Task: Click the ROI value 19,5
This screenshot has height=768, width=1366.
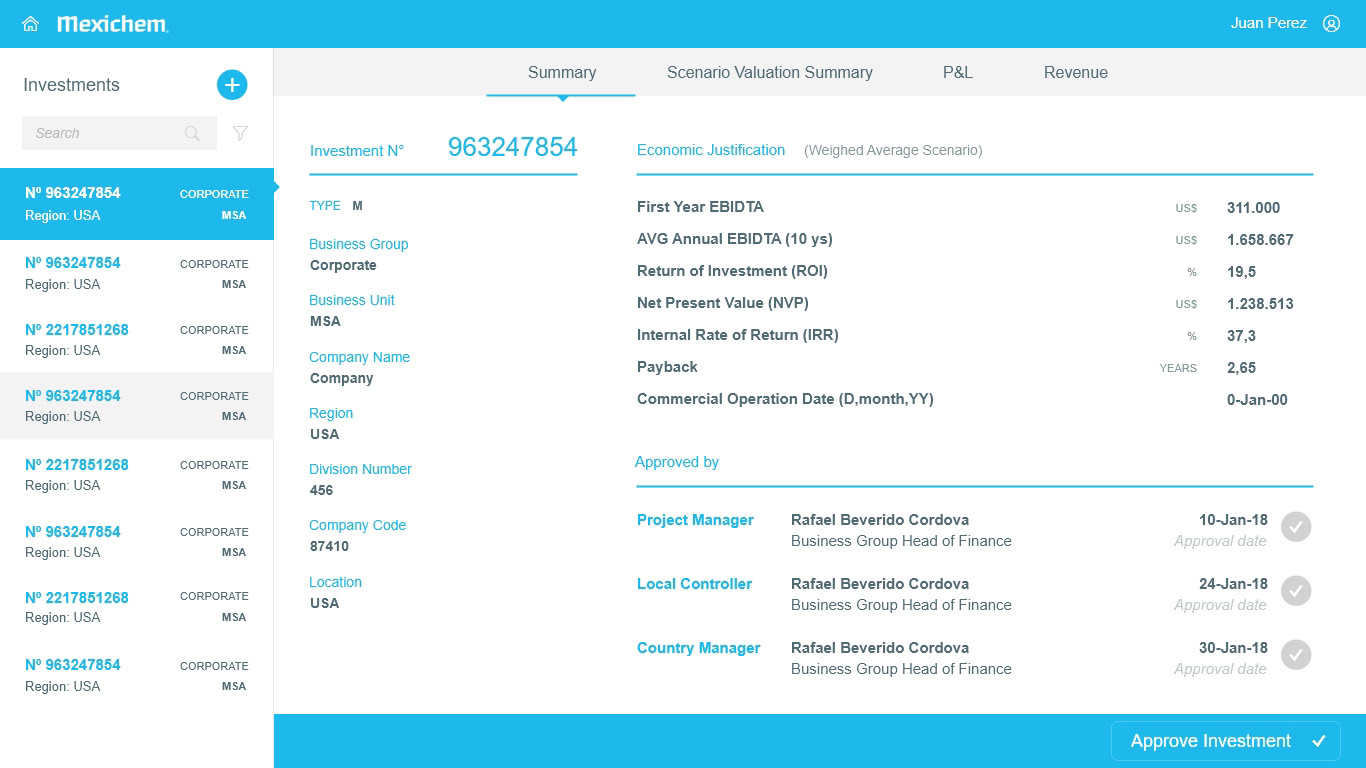Action: pyautogui.click(x=1241, y=272)
